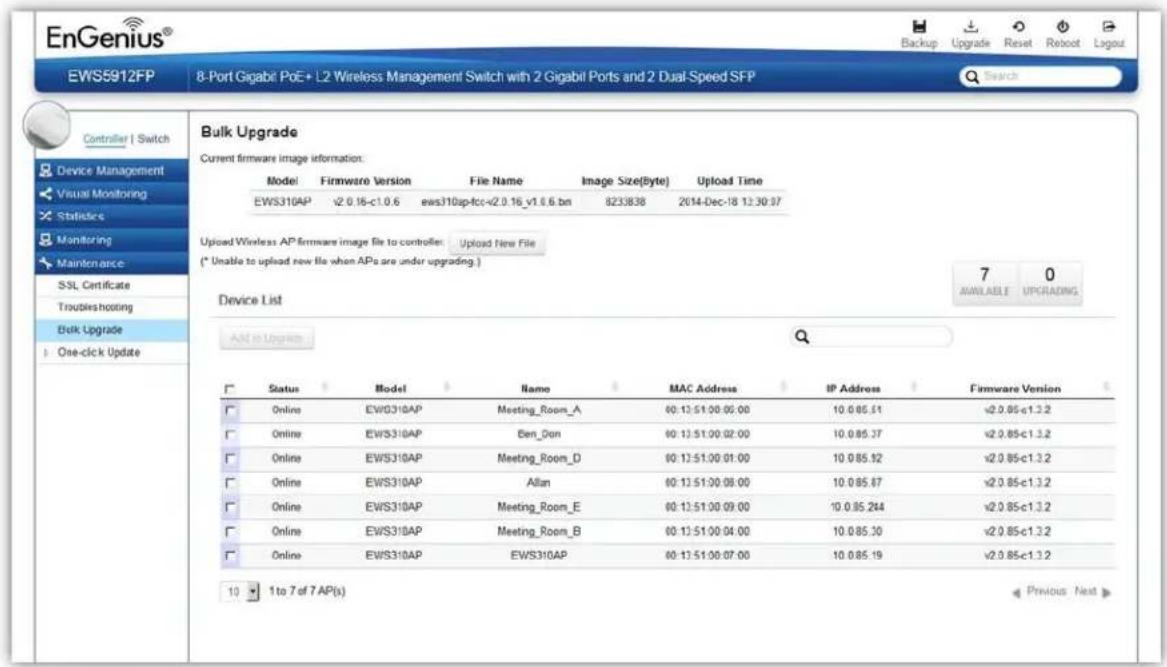Sort table by Name column
This screenshot has width=1167, height=667.
click(535, 389)
